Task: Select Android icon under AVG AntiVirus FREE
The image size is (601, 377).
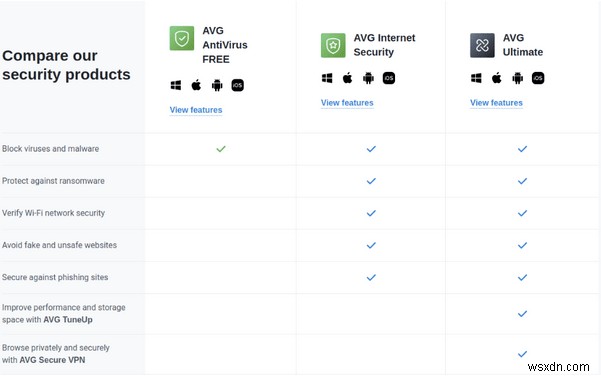Action: (x=217, y=85)
